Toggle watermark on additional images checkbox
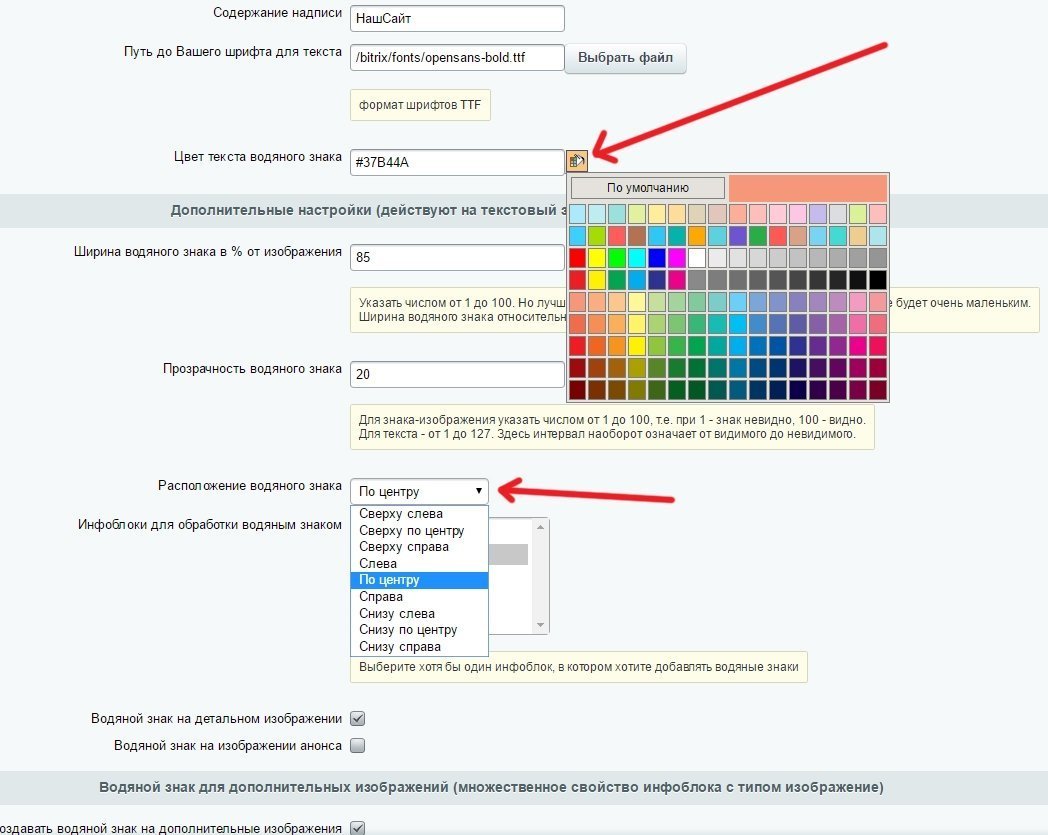The width and height of the screenshot is (1048, 835). pos(358,828)
